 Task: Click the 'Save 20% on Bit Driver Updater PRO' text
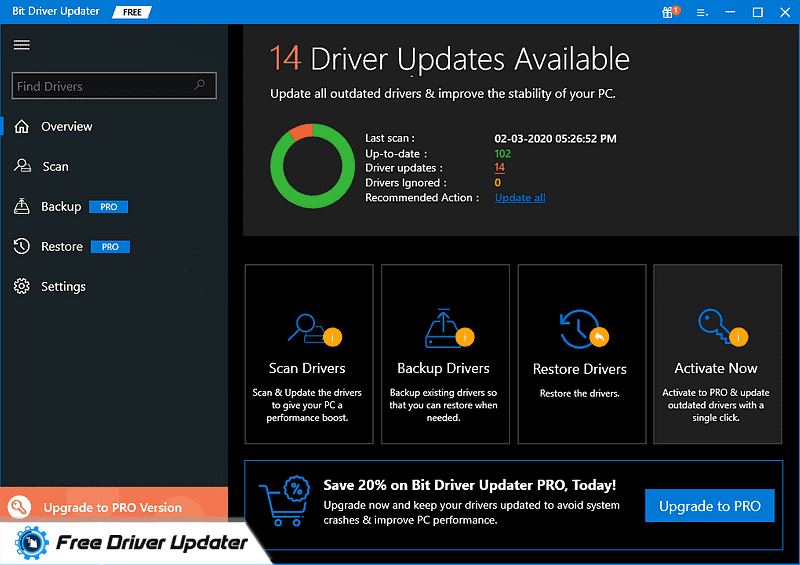[469, 485]
